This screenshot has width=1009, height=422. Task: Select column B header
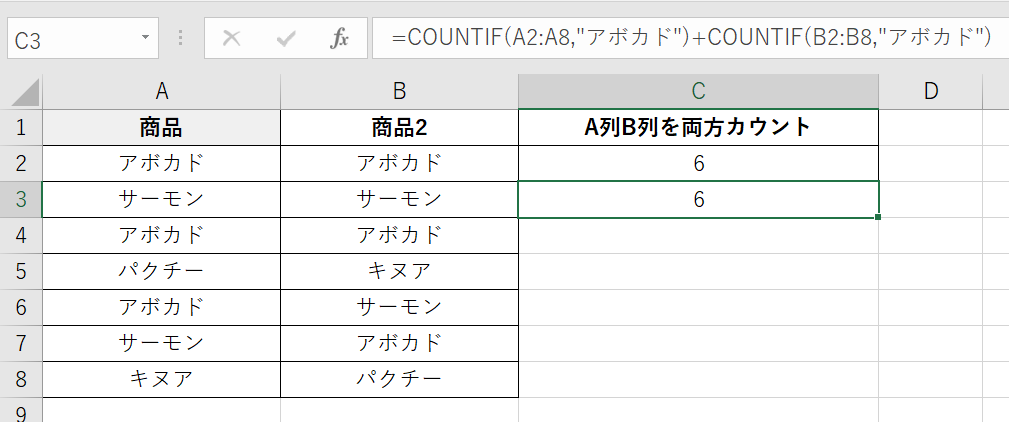399,91
